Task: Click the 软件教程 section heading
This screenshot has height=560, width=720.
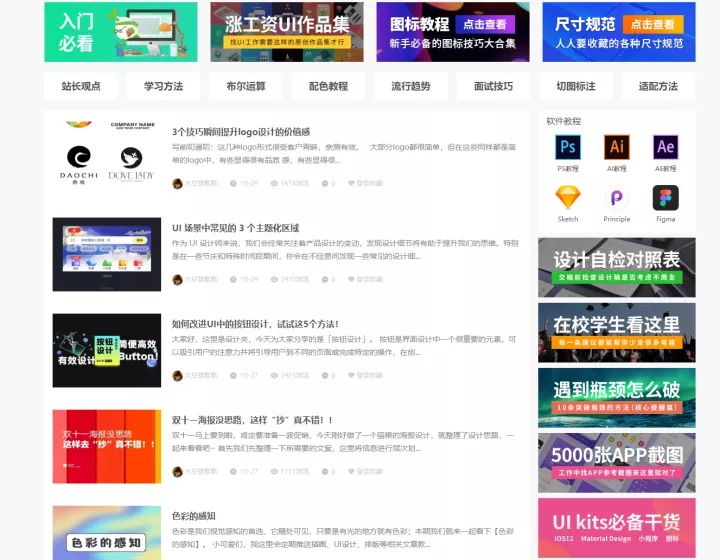Action: coord(563,121)
